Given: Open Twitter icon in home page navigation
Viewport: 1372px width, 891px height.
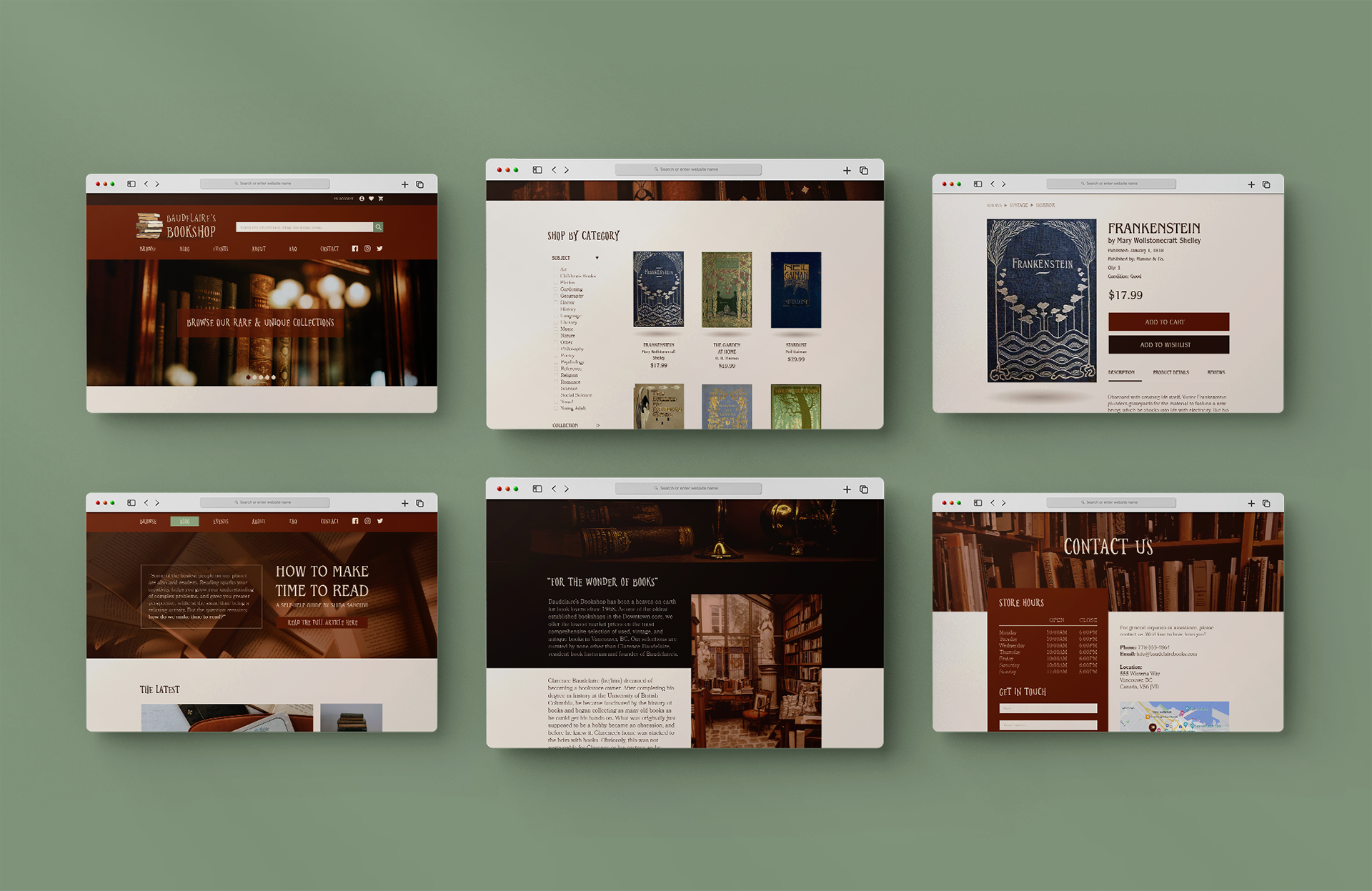Looking at the screenshot, I should coord(379,249).
